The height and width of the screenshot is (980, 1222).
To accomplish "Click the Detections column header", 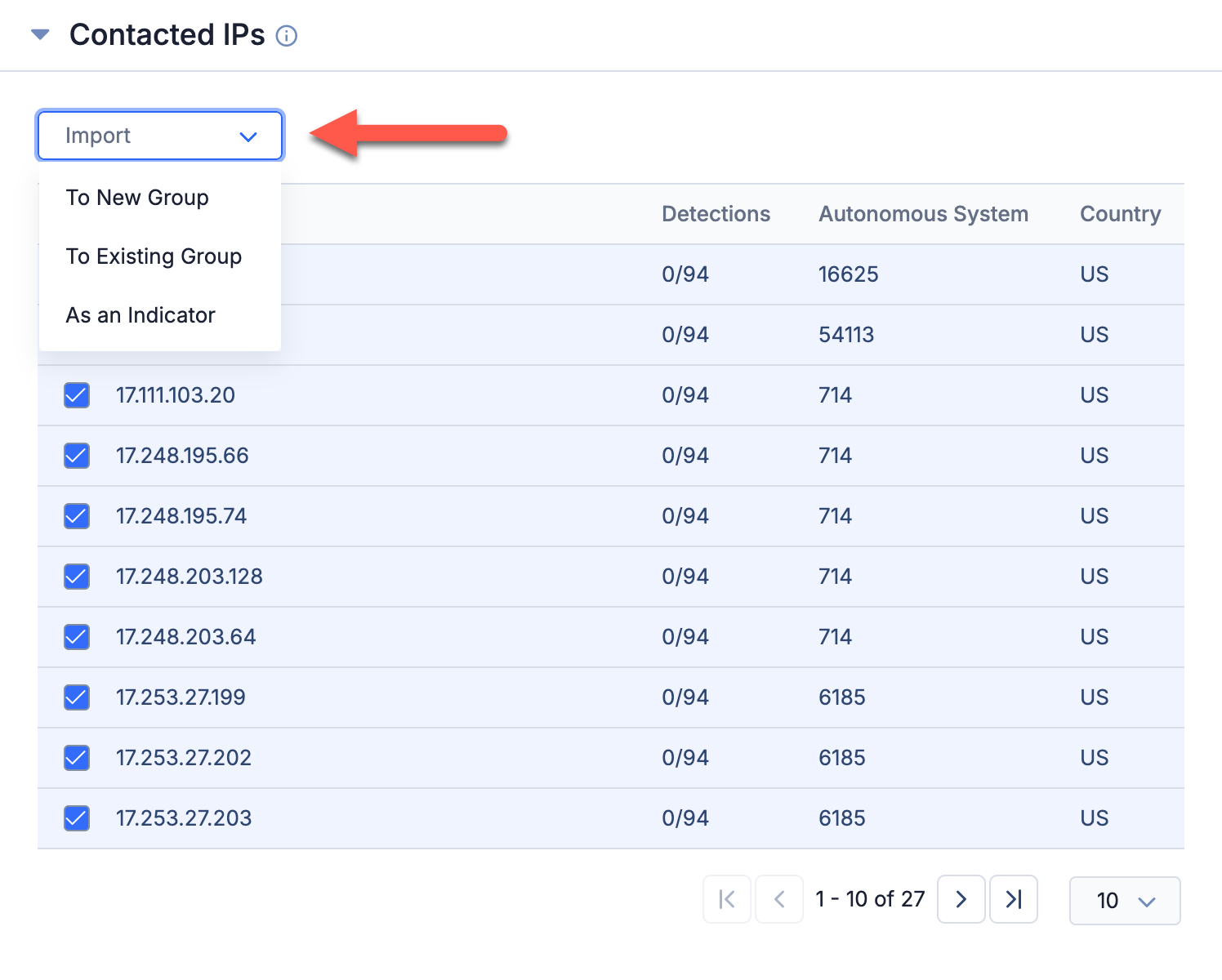I will (x=716, y=214).
